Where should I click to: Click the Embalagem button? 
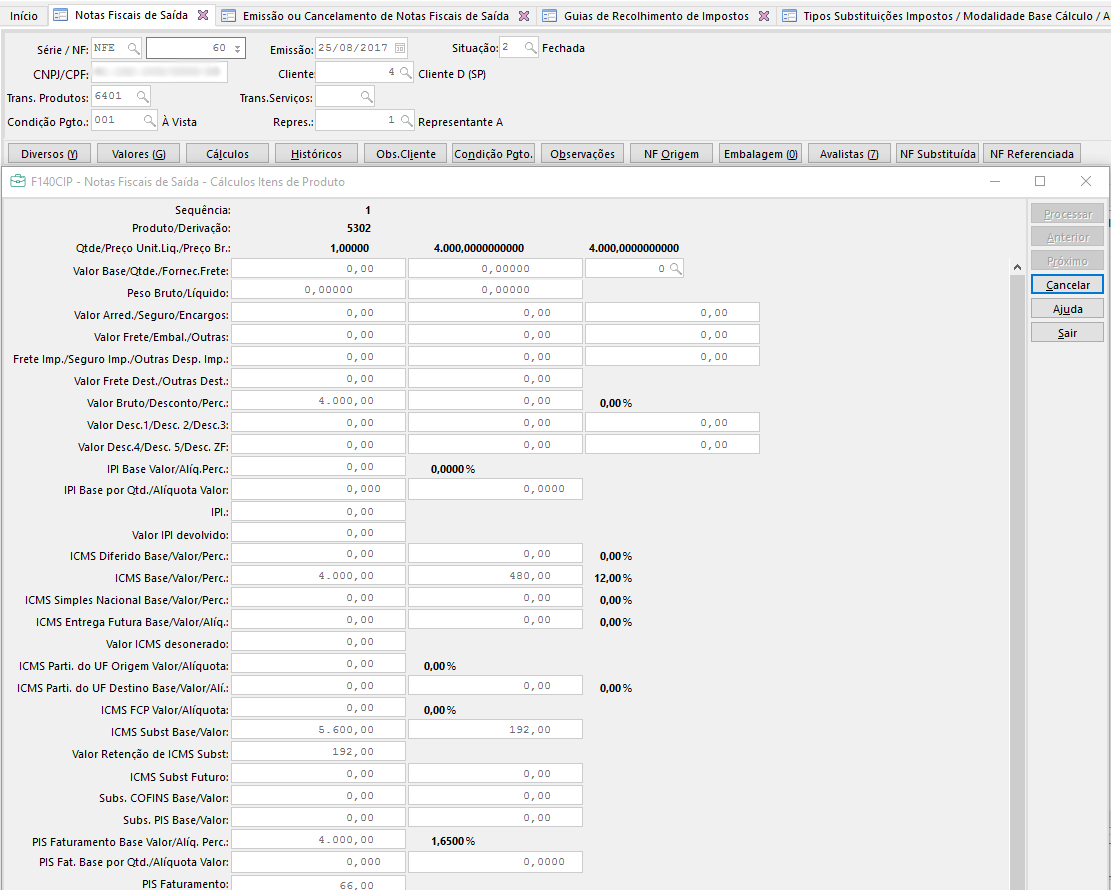coord(760,154)
